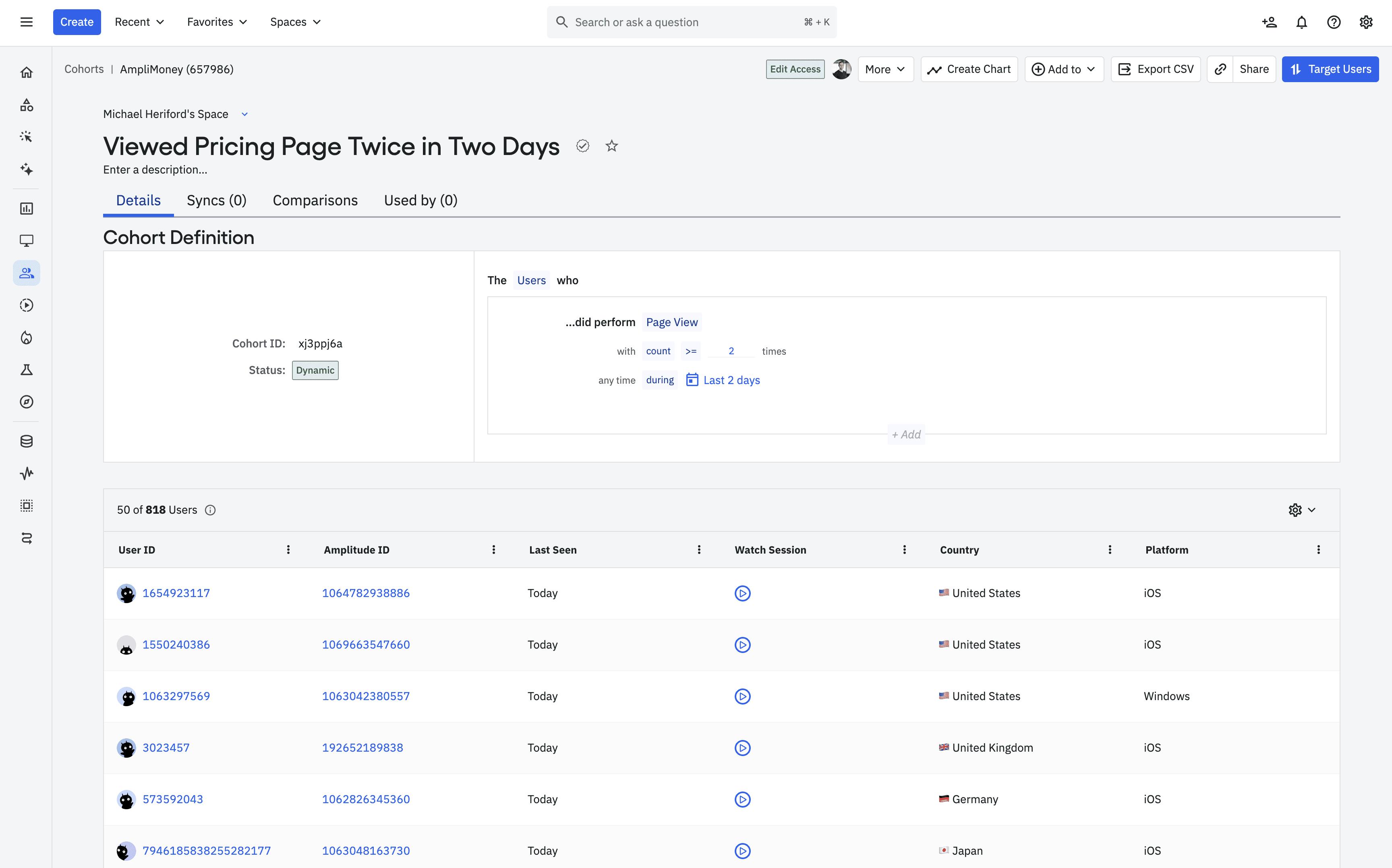Play watch session for user 1654923117
The width and height of the screenshot is (1392, 868).
point(742,593)
